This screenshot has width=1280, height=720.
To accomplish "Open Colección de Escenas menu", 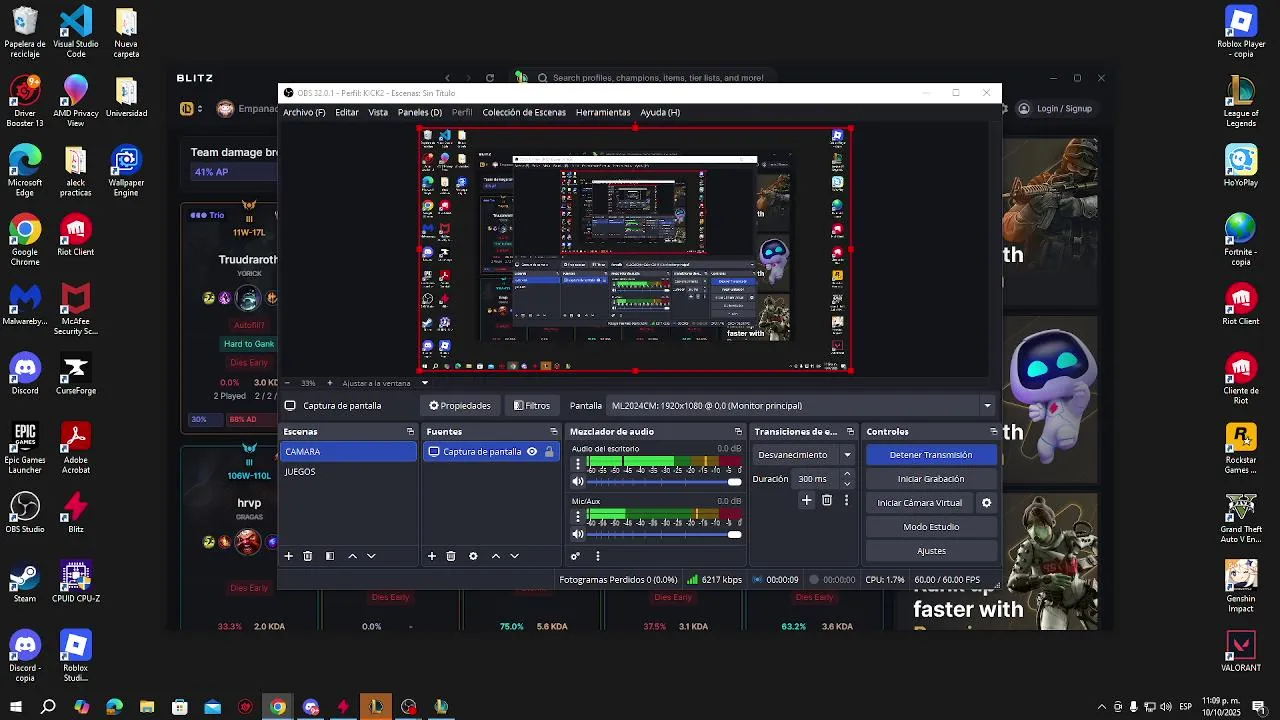I will 524,112.
